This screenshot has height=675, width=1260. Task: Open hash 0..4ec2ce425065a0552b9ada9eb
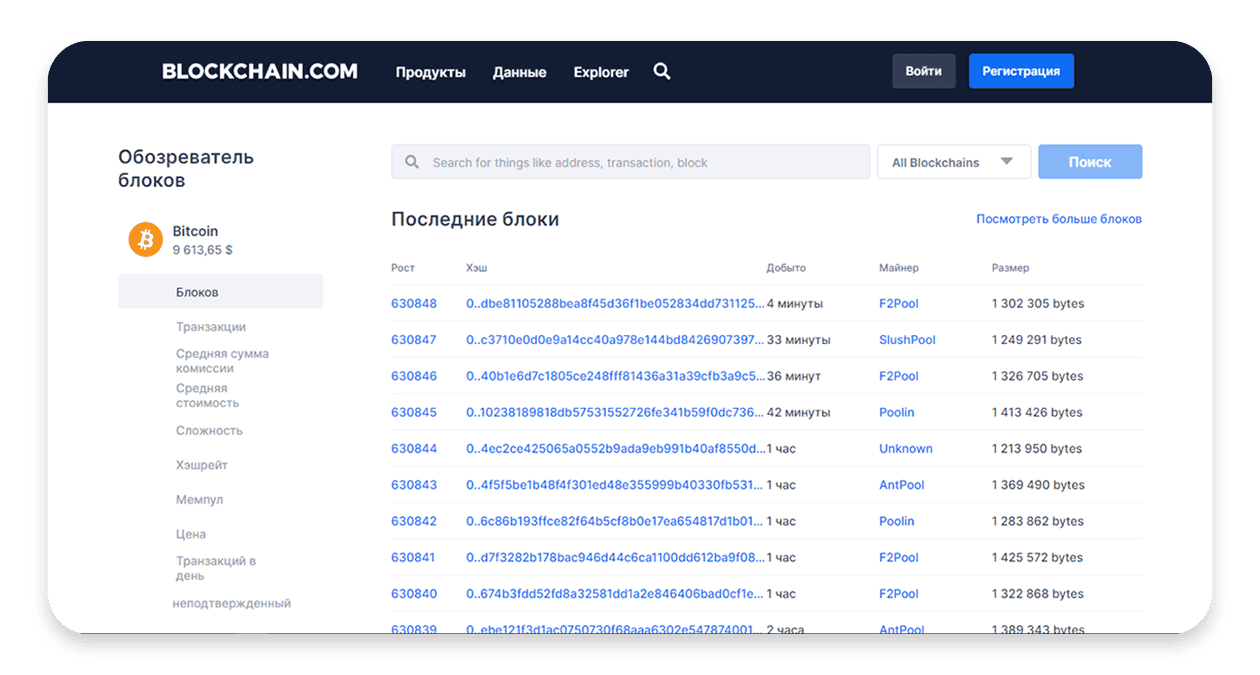pyautogui.click(x=615, y=449)
